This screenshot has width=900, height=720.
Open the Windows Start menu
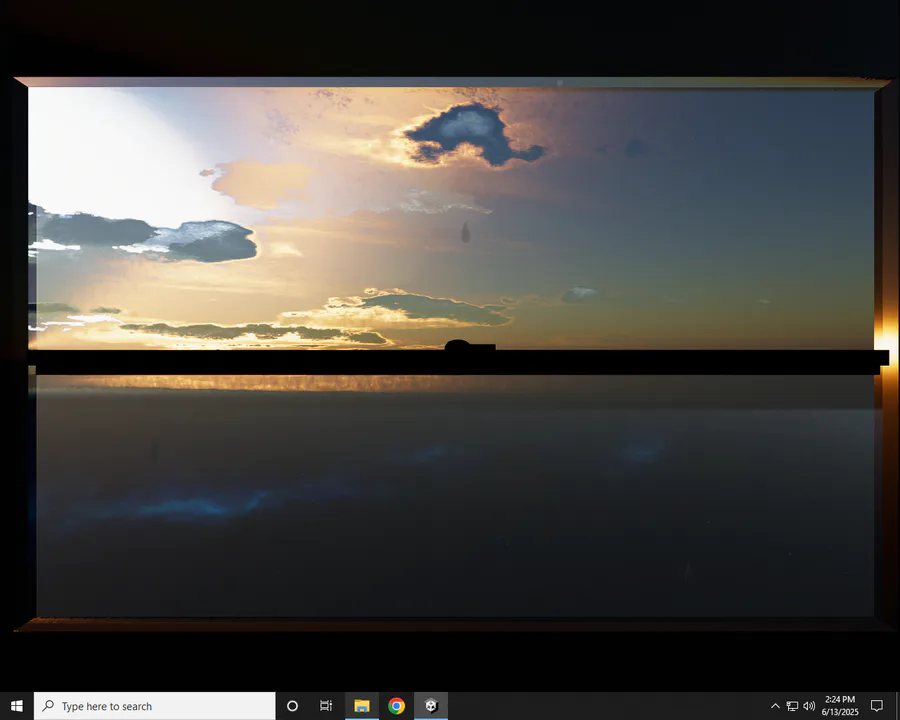[x=17, y=706]
